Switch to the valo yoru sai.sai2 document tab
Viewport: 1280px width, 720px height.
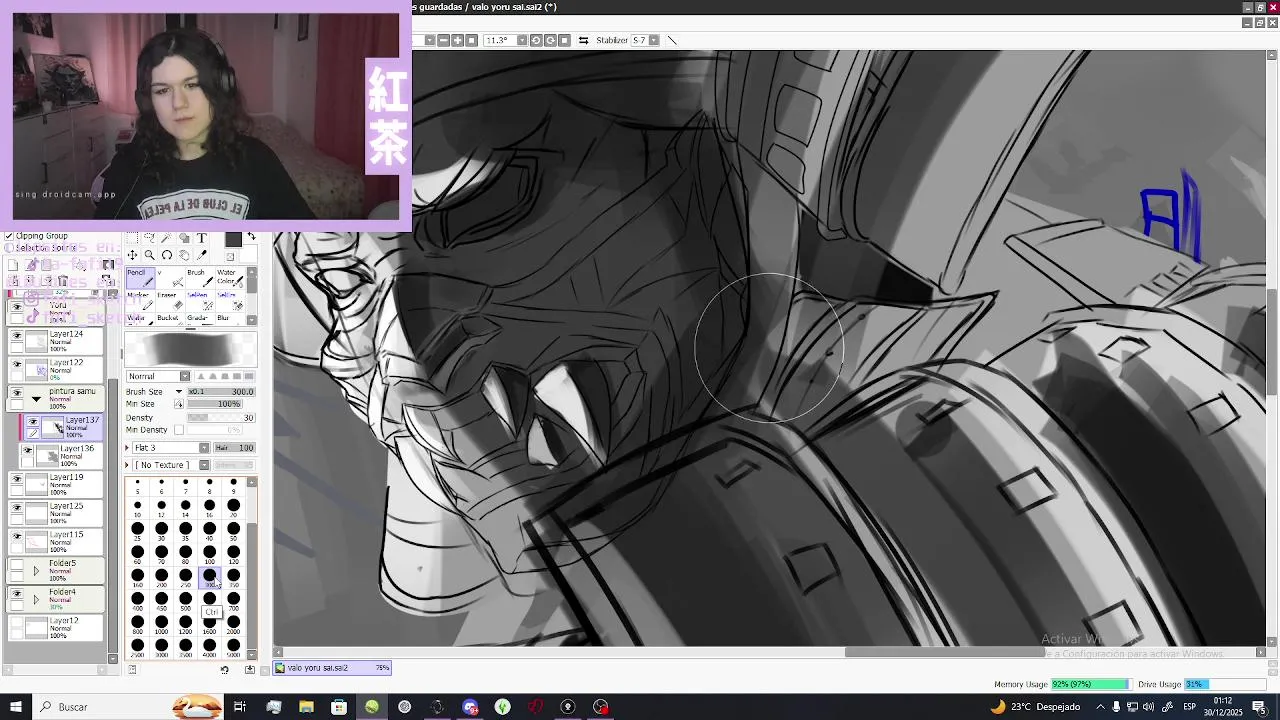(x=333, y=668)
